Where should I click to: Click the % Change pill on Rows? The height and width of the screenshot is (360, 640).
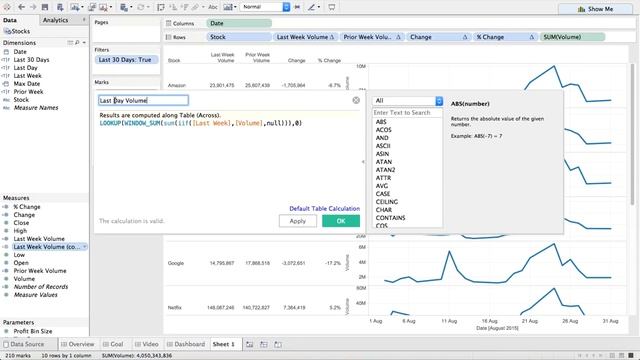click(x=505, y=37)
